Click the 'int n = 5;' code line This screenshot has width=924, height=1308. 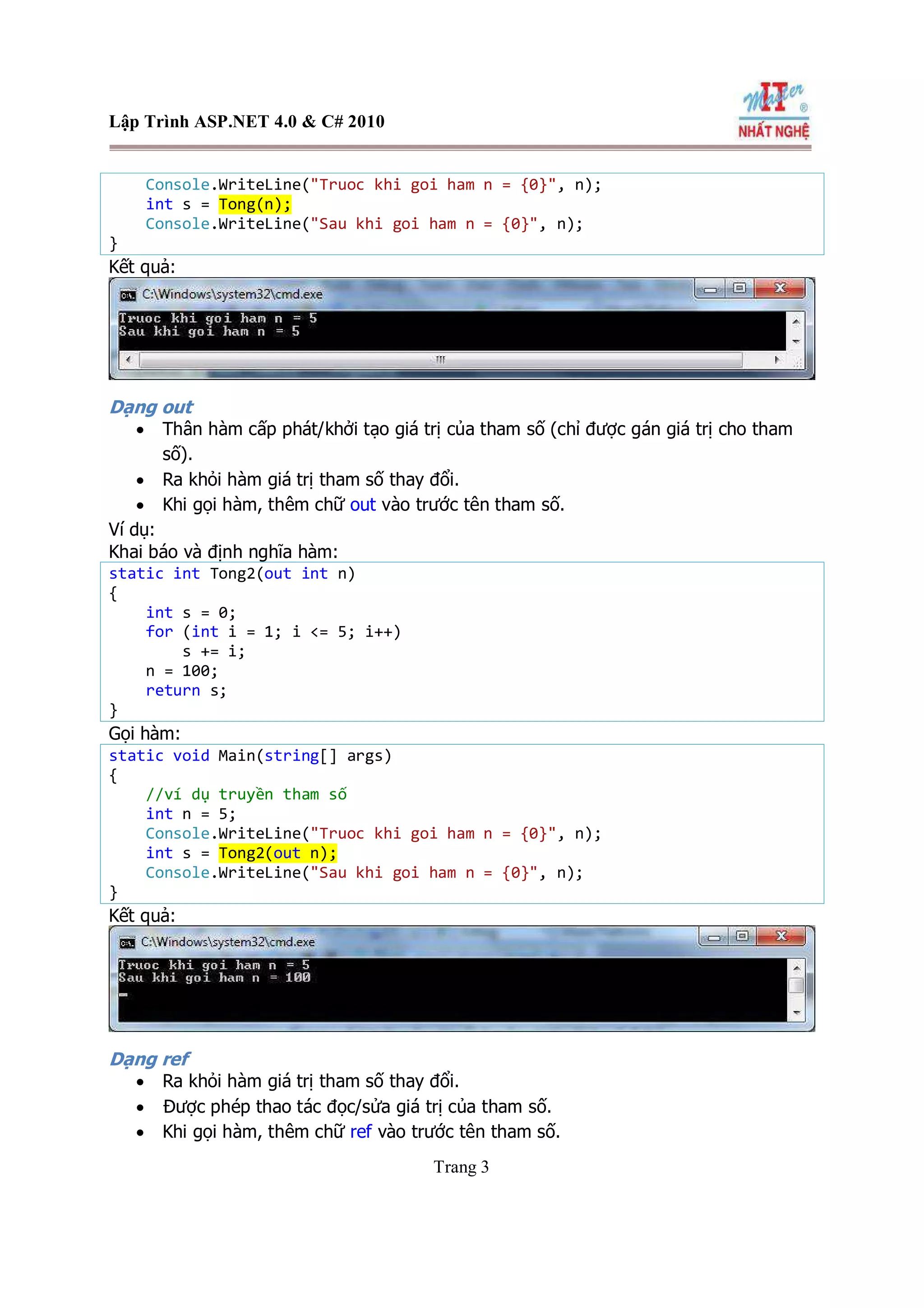(191, 814)
